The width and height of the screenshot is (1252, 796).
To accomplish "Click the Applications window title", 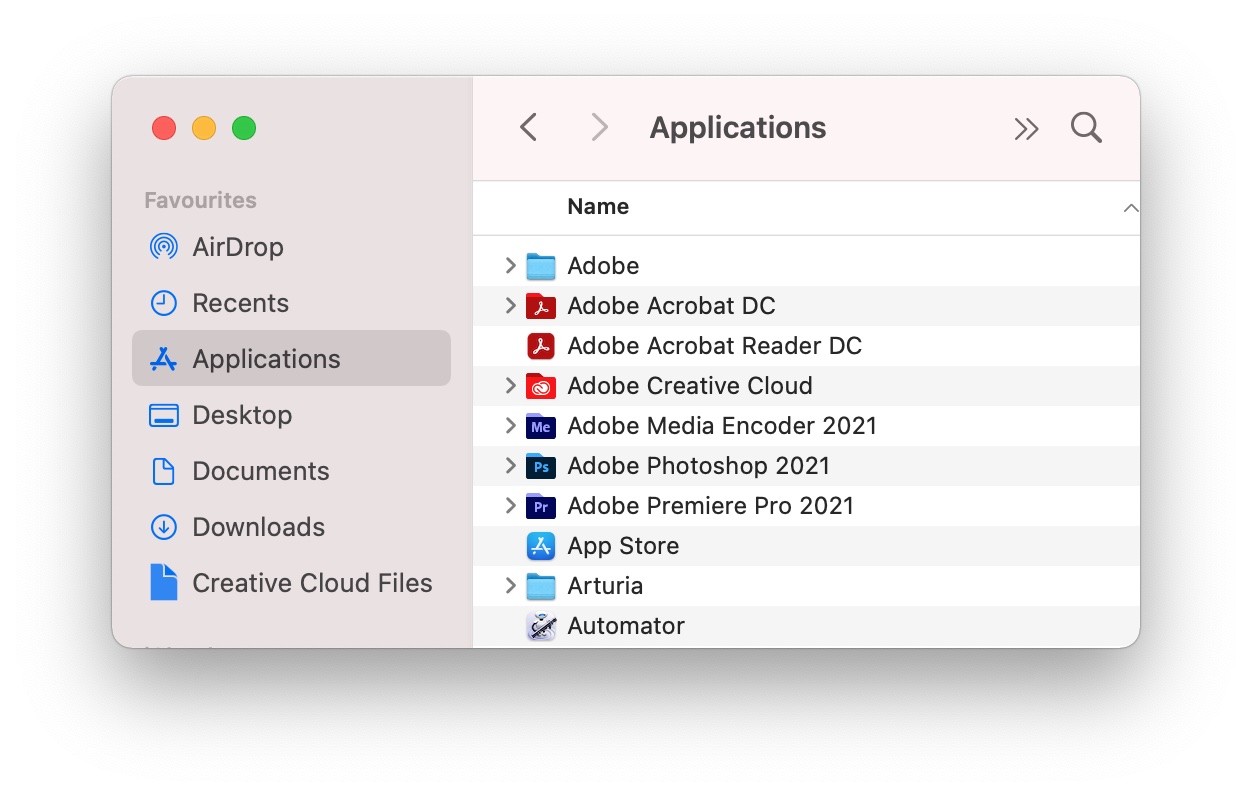I will [x=738, y=128].
